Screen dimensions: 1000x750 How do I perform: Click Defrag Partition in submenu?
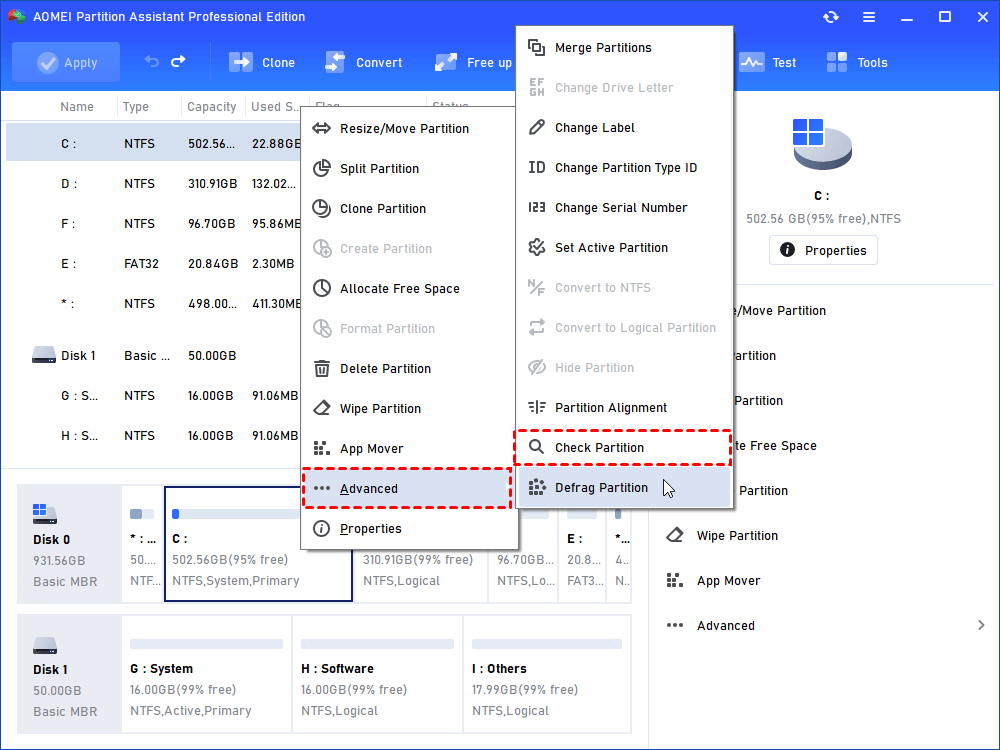[601, 488]
